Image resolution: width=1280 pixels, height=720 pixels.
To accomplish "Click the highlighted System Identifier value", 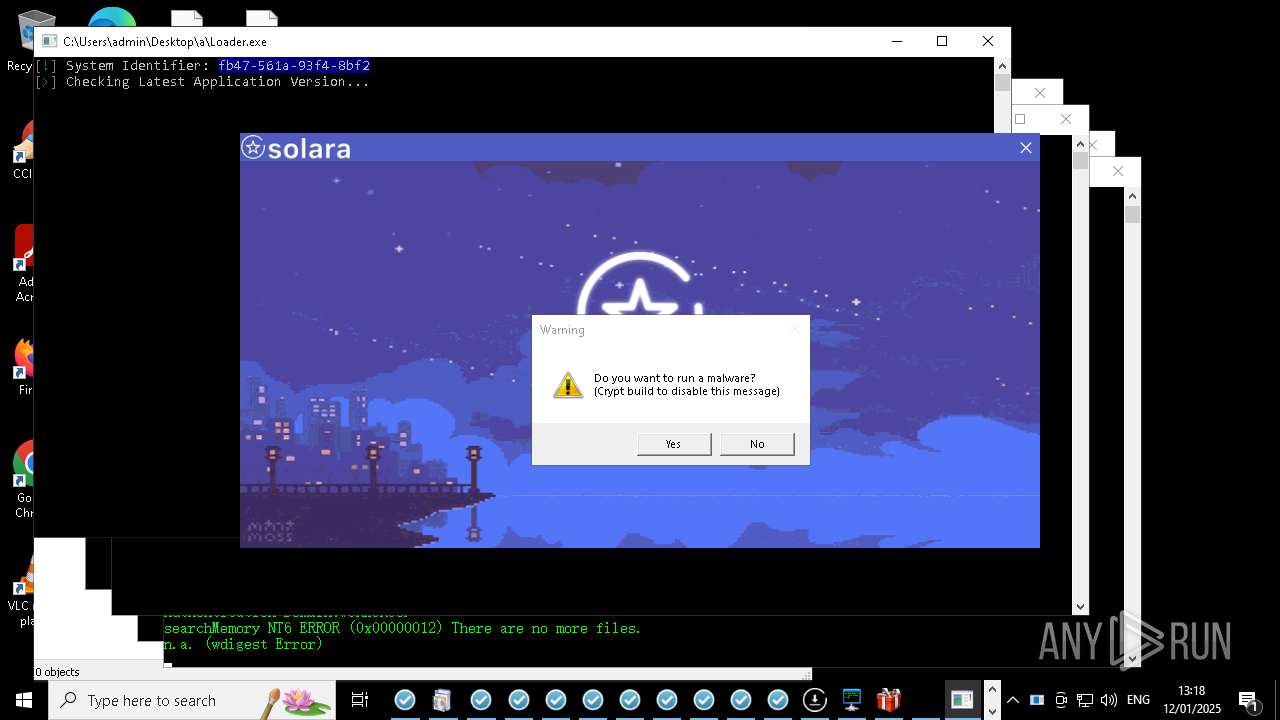I will pyautogui.click(x=294, y=66).
